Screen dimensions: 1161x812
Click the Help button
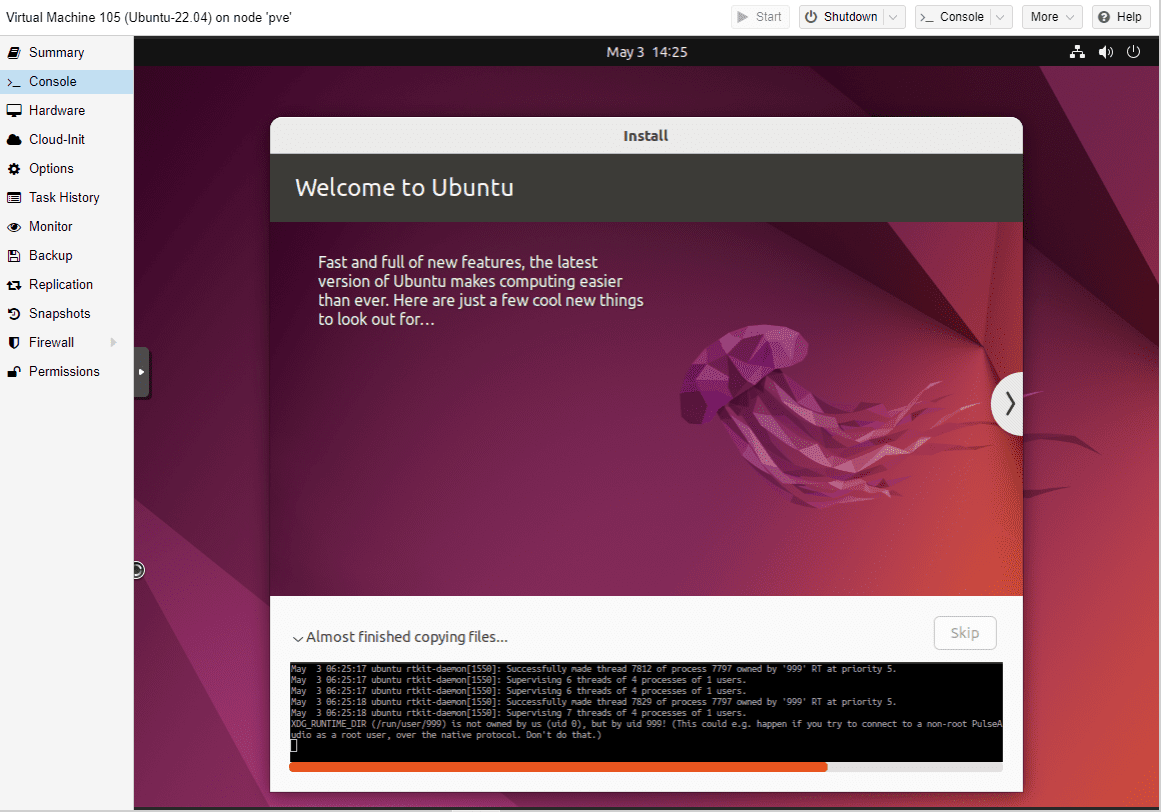click(x=1120, y=17)
